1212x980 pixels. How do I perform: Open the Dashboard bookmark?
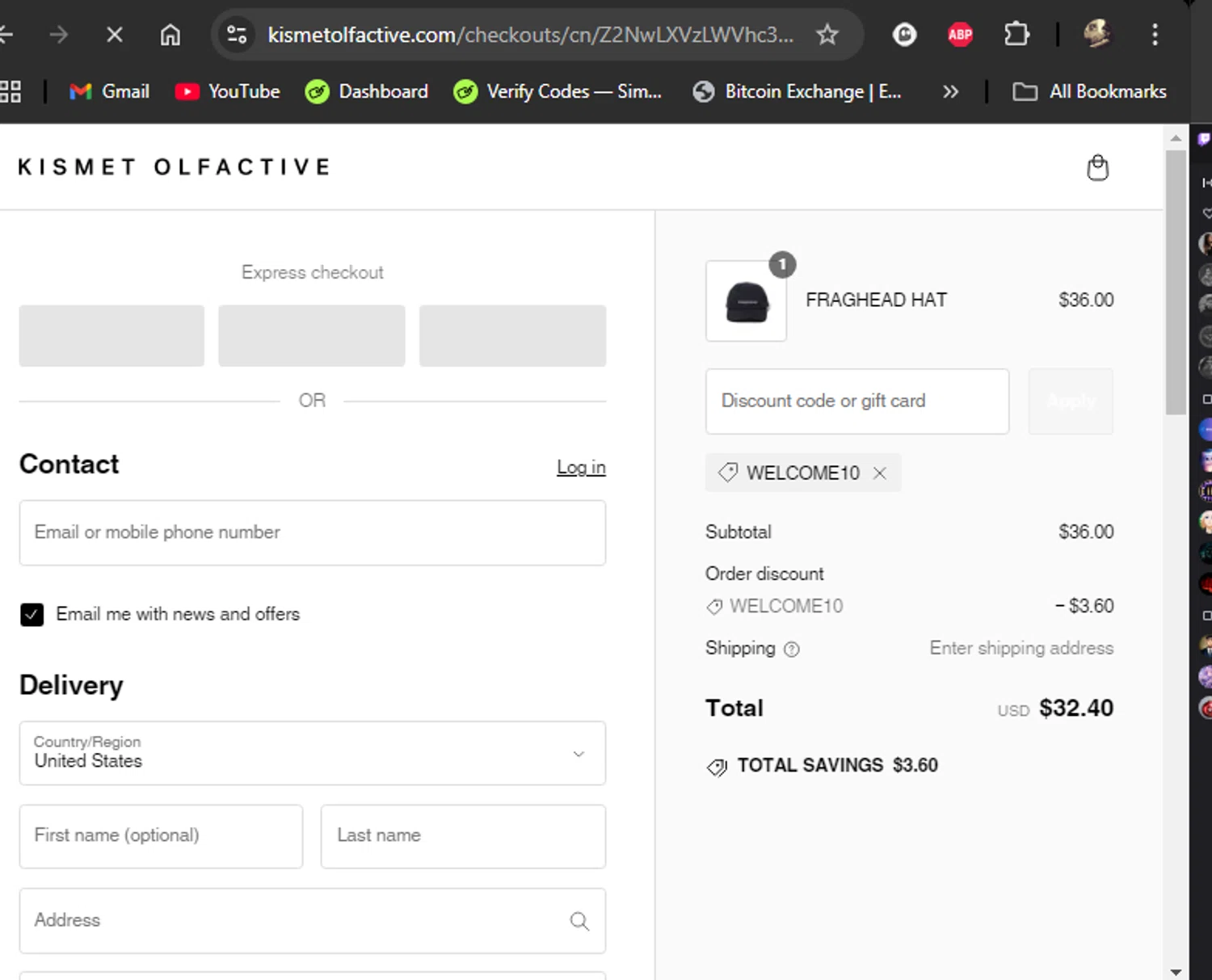click(367, 91)
